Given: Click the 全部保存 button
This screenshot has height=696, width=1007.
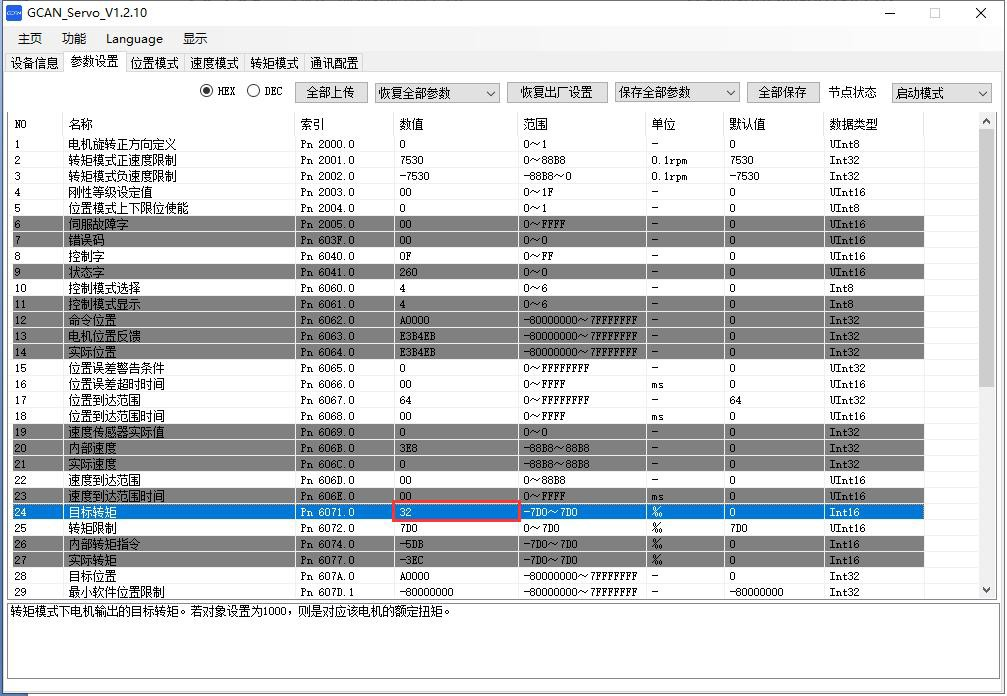Looking at the screenshot, I should click(782, 92).
